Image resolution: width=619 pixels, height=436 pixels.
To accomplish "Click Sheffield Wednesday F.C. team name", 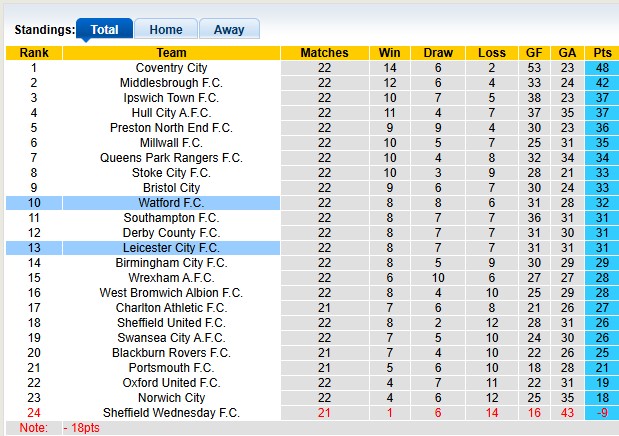I will [x=171, y=413].
